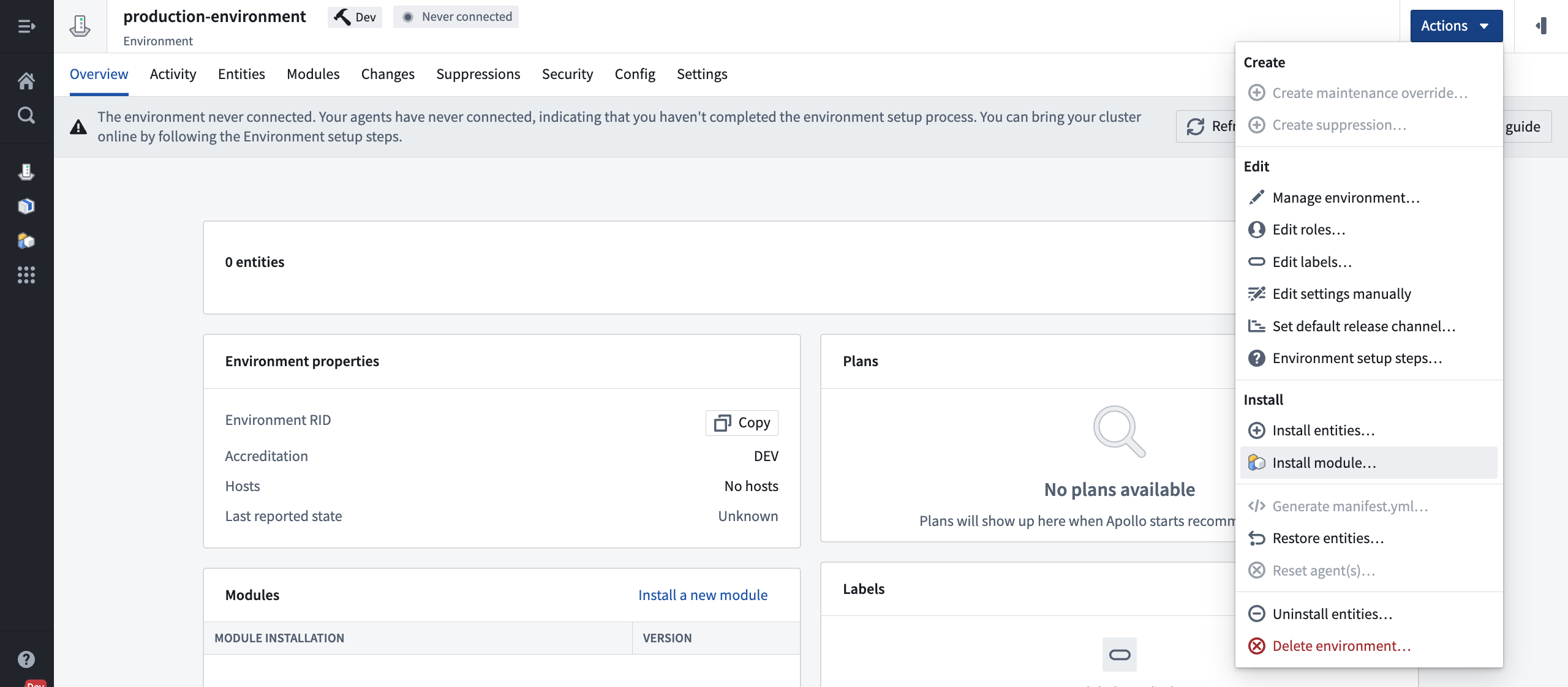The image size is (1568, 687).
Task: Choose Delete environment… in Actions menu
Action: (x=1368, y=646)
